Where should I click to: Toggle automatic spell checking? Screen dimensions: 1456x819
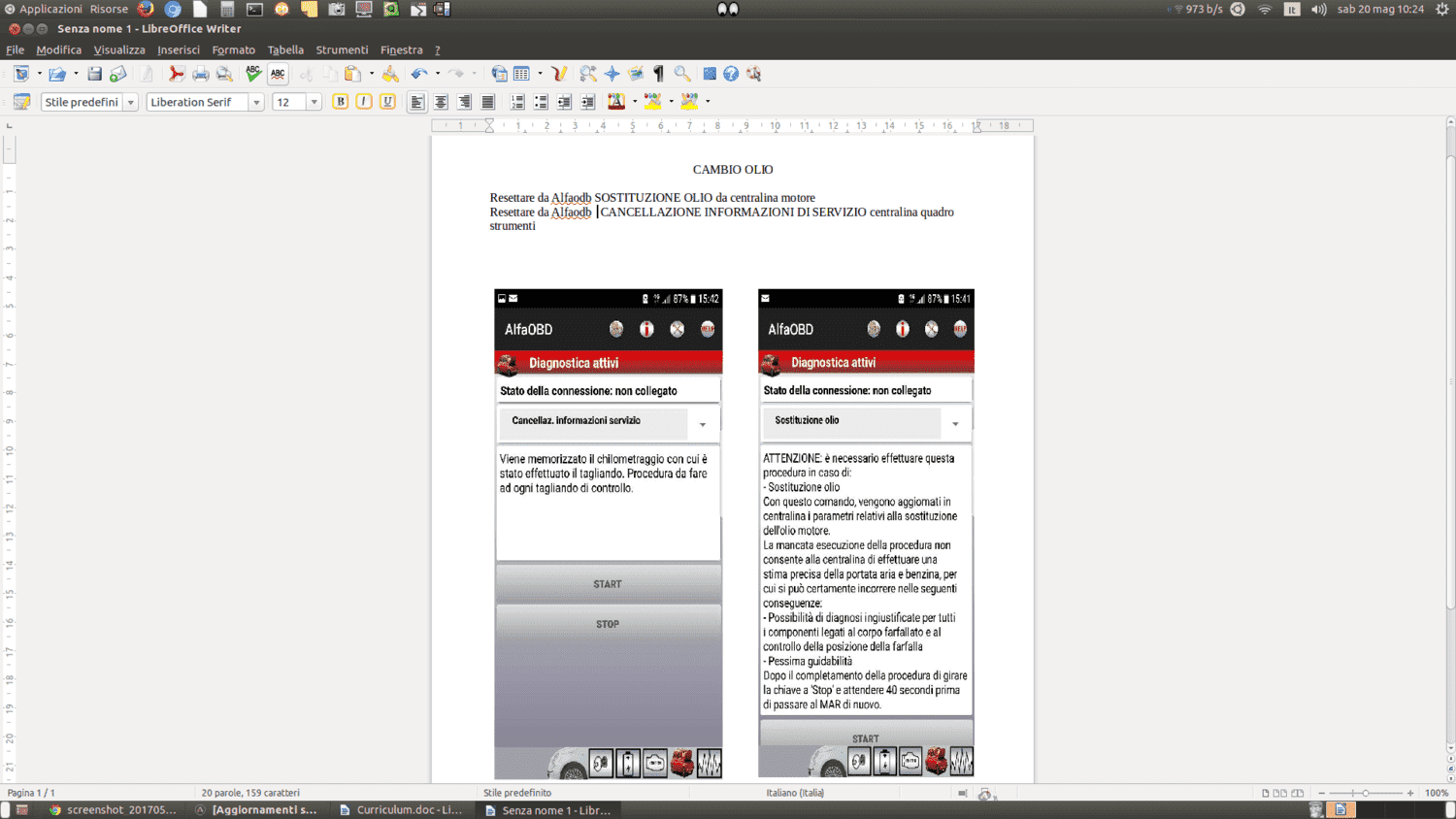pyautogui.click(x=278, y=74)
